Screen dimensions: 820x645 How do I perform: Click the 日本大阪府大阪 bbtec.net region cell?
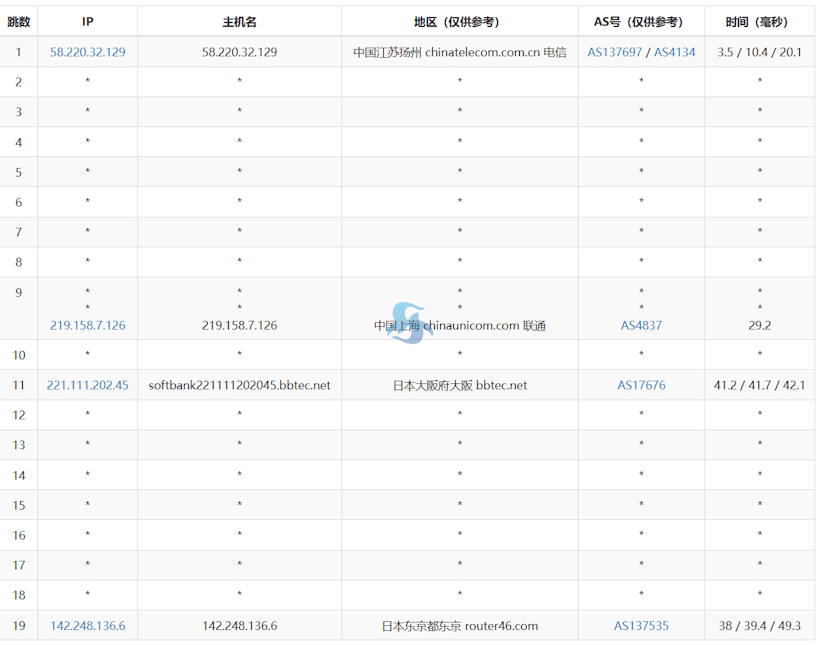pos(459,385)
